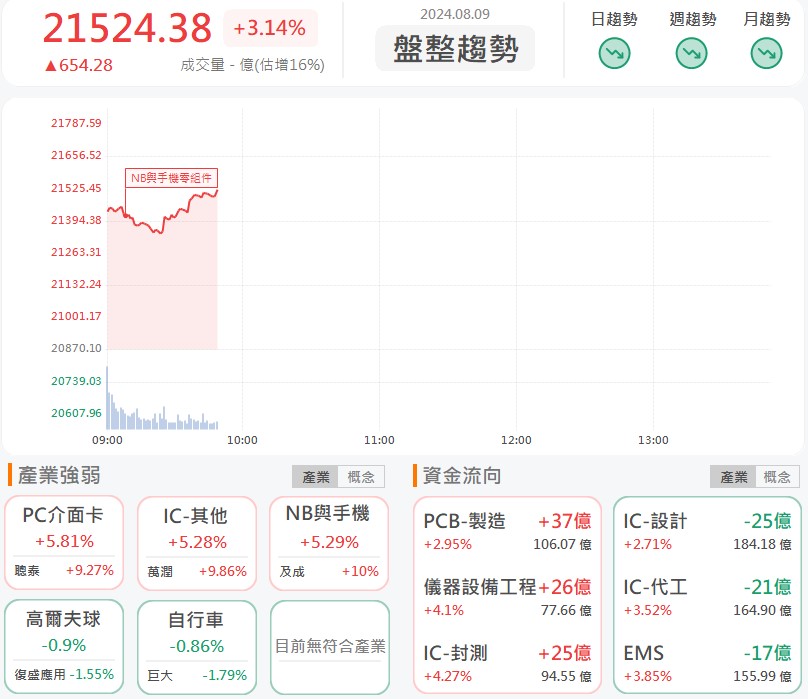Open the 高爾夫球 industry card

pyautogui.click(x=64, y=646)
